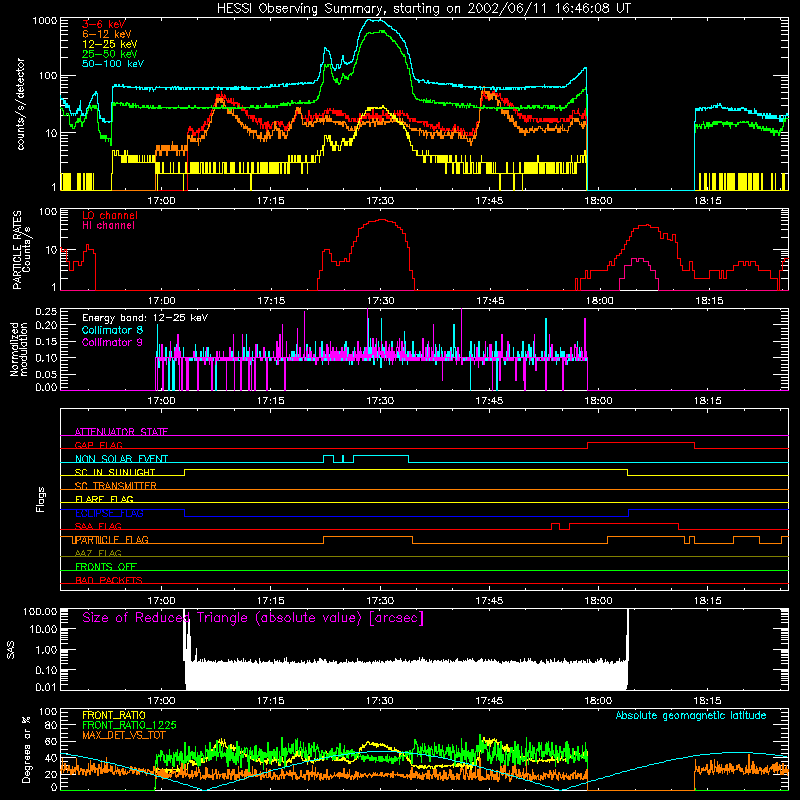The image size is (800, 800).
Task: Click the PARTICLE RATES axis title
Action: tap(17, 250)
